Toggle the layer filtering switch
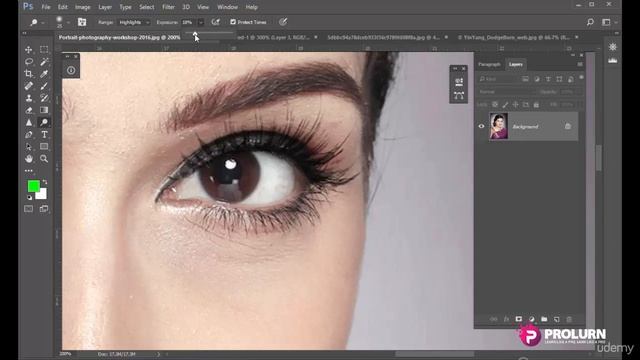The image size is (640, 360). coord(582,78)
